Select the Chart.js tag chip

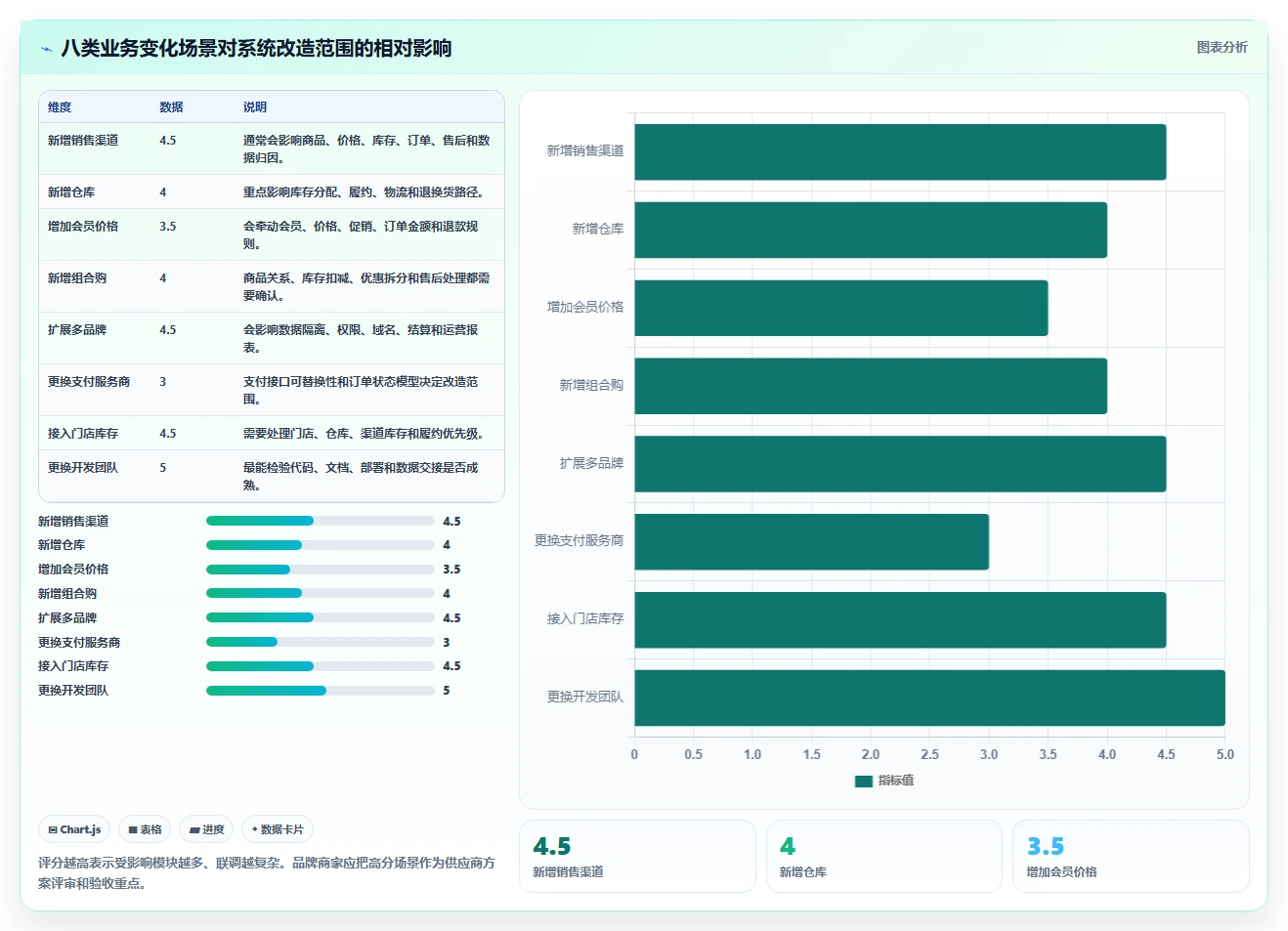pos(74,829)
